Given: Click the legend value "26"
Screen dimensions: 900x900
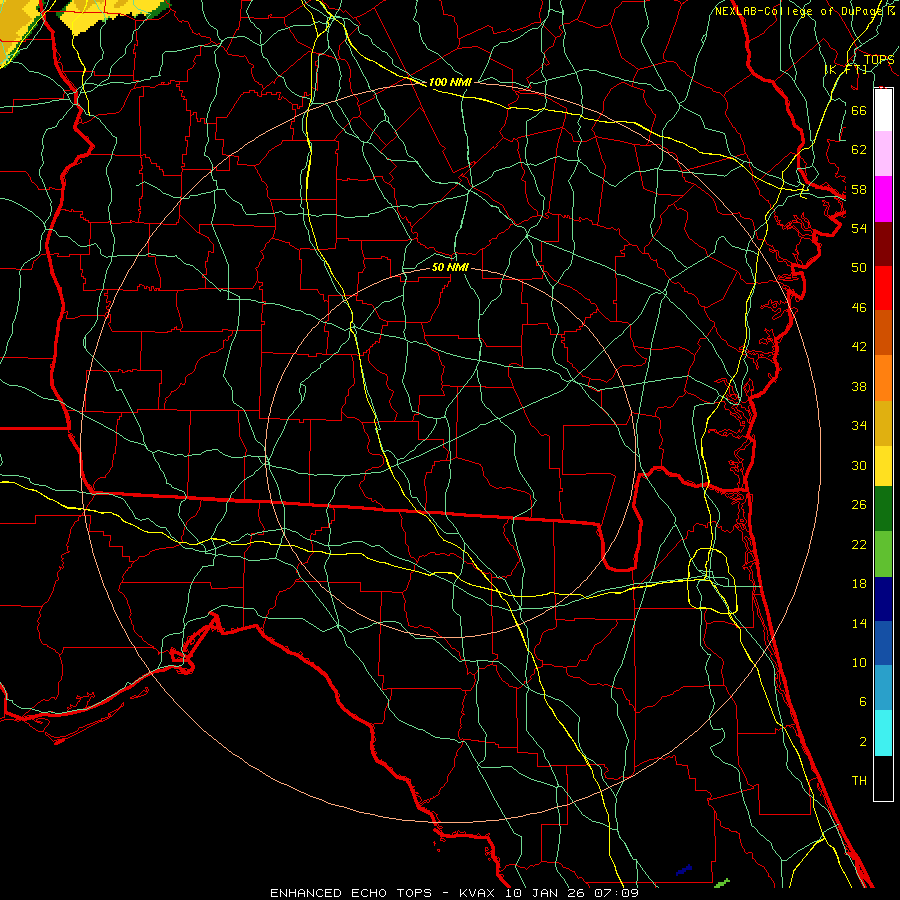Looking at the screenshot, I should (859, 505).
